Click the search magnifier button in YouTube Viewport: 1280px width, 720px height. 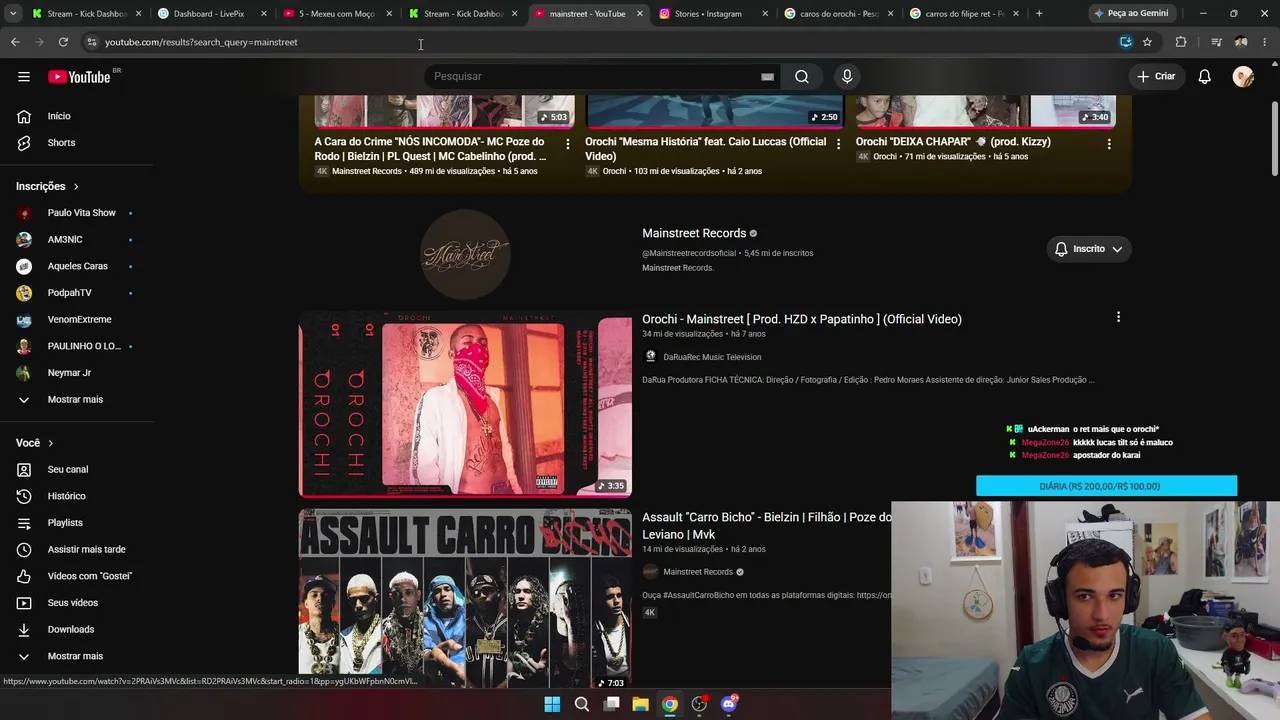pos(801,76)
